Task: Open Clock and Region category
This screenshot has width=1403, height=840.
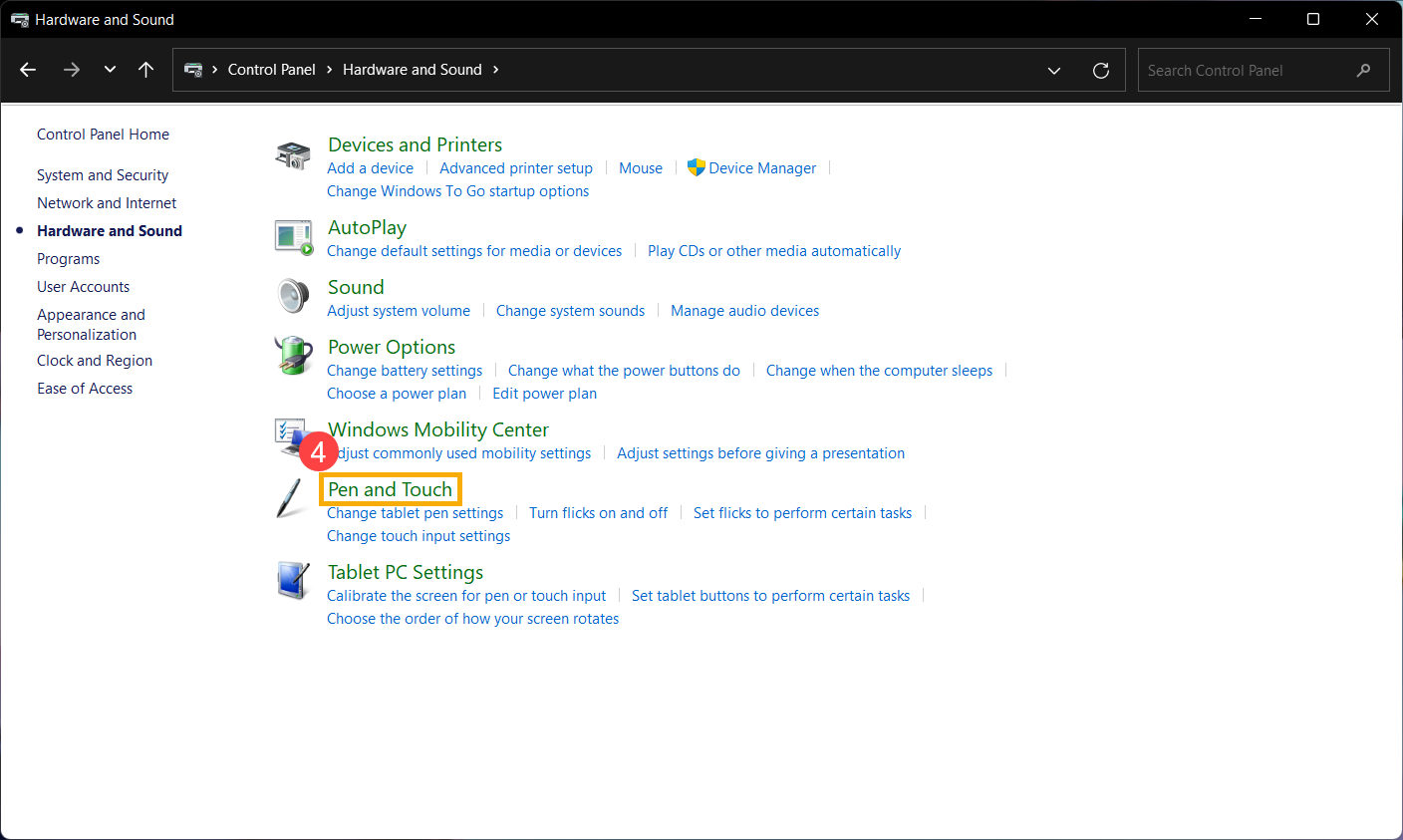Action: (95, 361)
